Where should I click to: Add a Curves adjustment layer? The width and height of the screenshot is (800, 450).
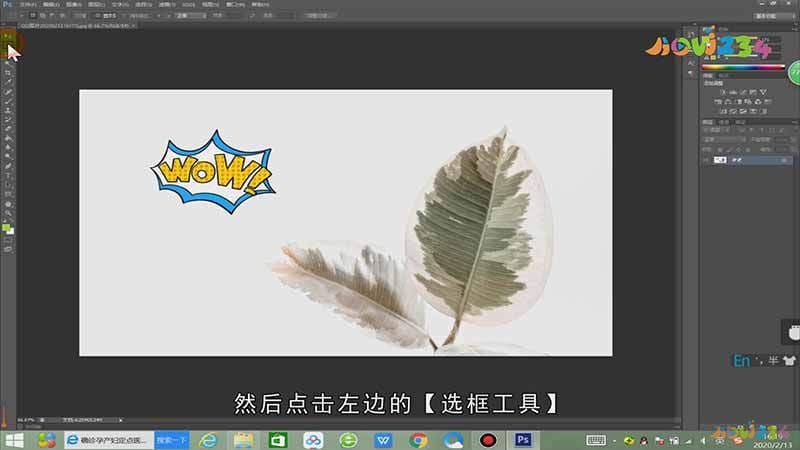click(743, 92)
